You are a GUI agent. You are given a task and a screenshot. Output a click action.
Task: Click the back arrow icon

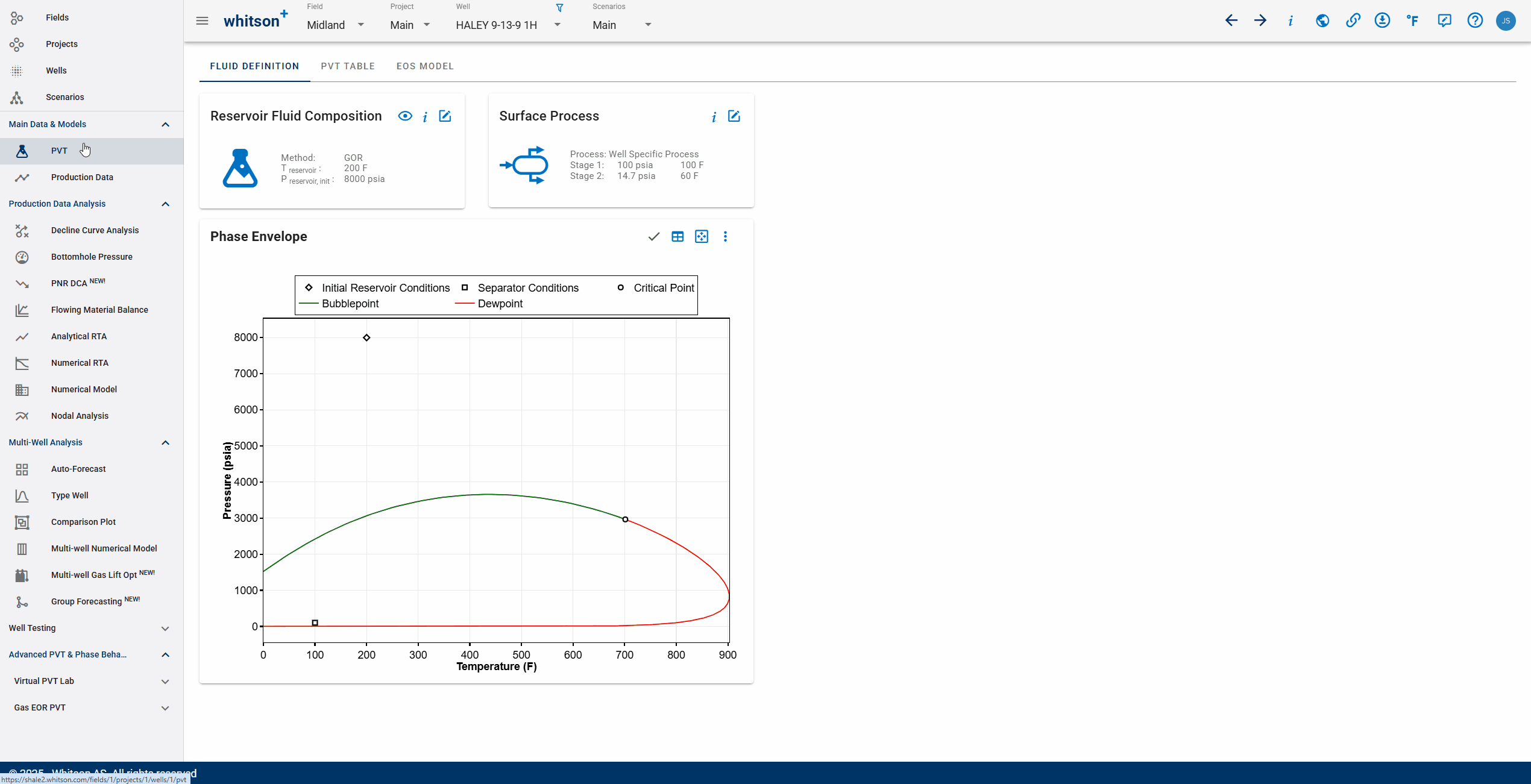point(1231,20)
